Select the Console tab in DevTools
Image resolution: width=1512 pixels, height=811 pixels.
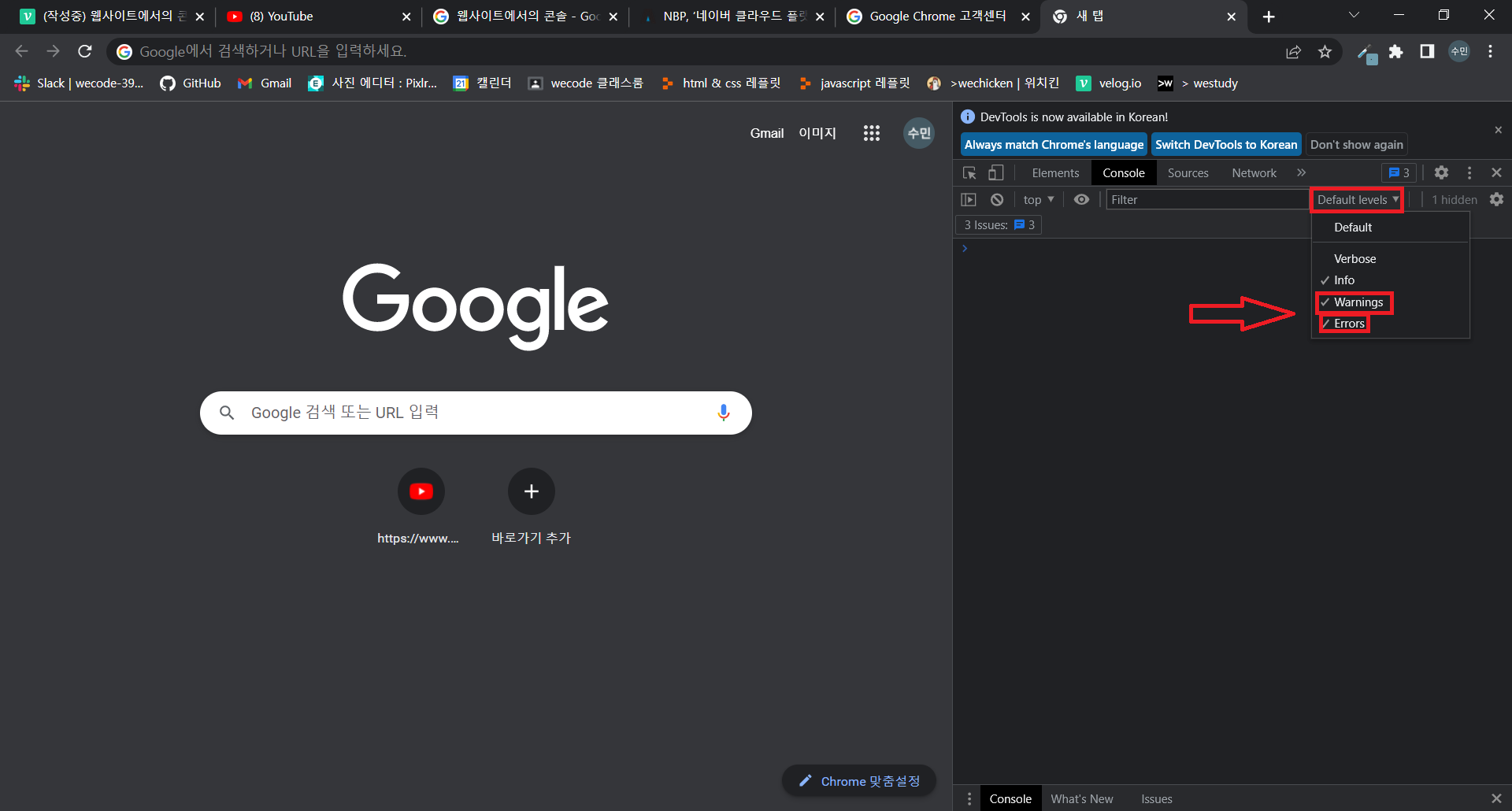point(1124,172)
